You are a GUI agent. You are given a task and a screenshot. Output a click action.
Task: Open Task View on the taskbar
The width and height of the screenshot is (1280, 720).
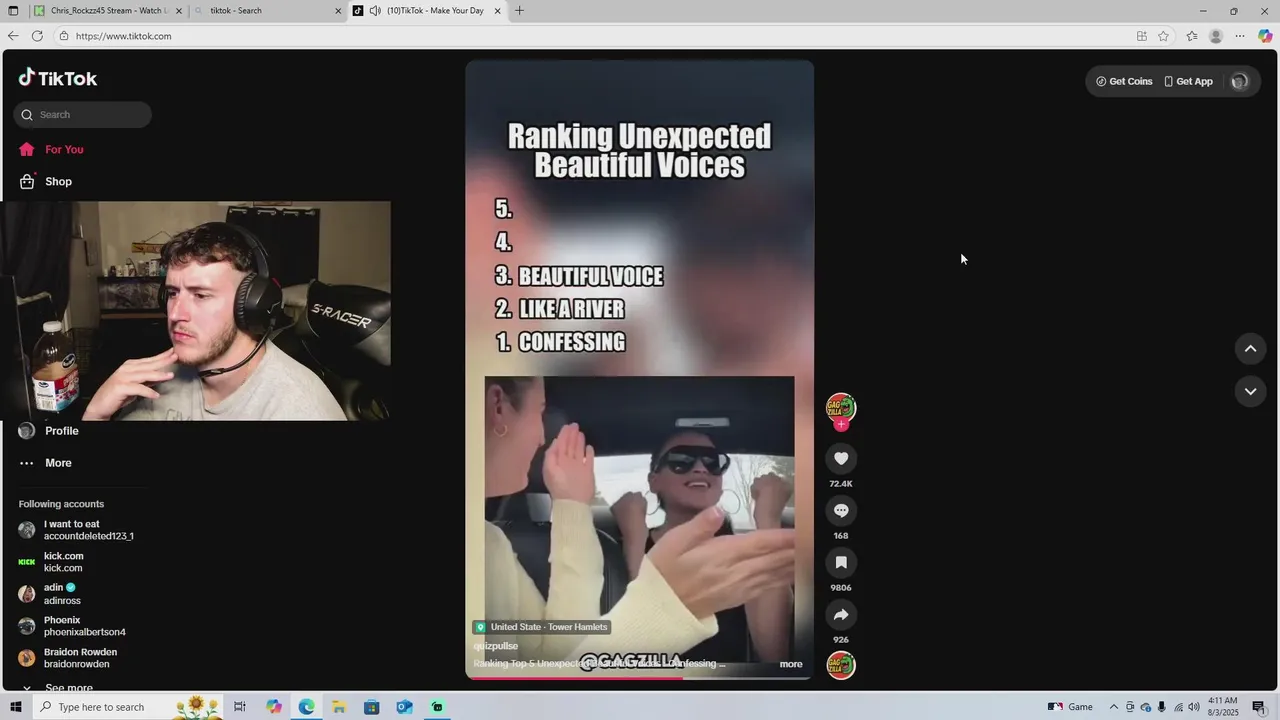[x=240, y=707]
